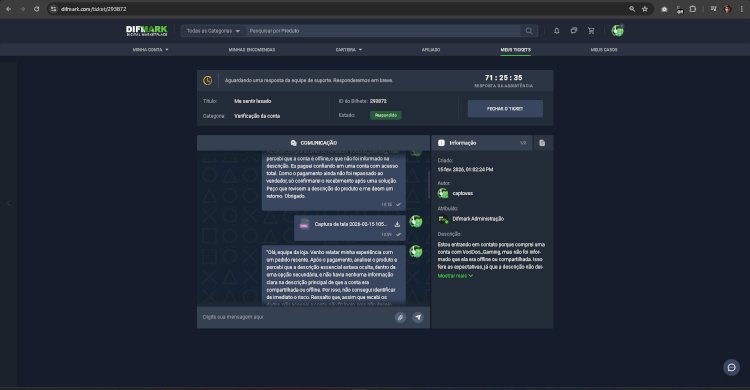Go to Meus Casos tab
Viewport: 750px width, 390px height.
tap(604, 50)
